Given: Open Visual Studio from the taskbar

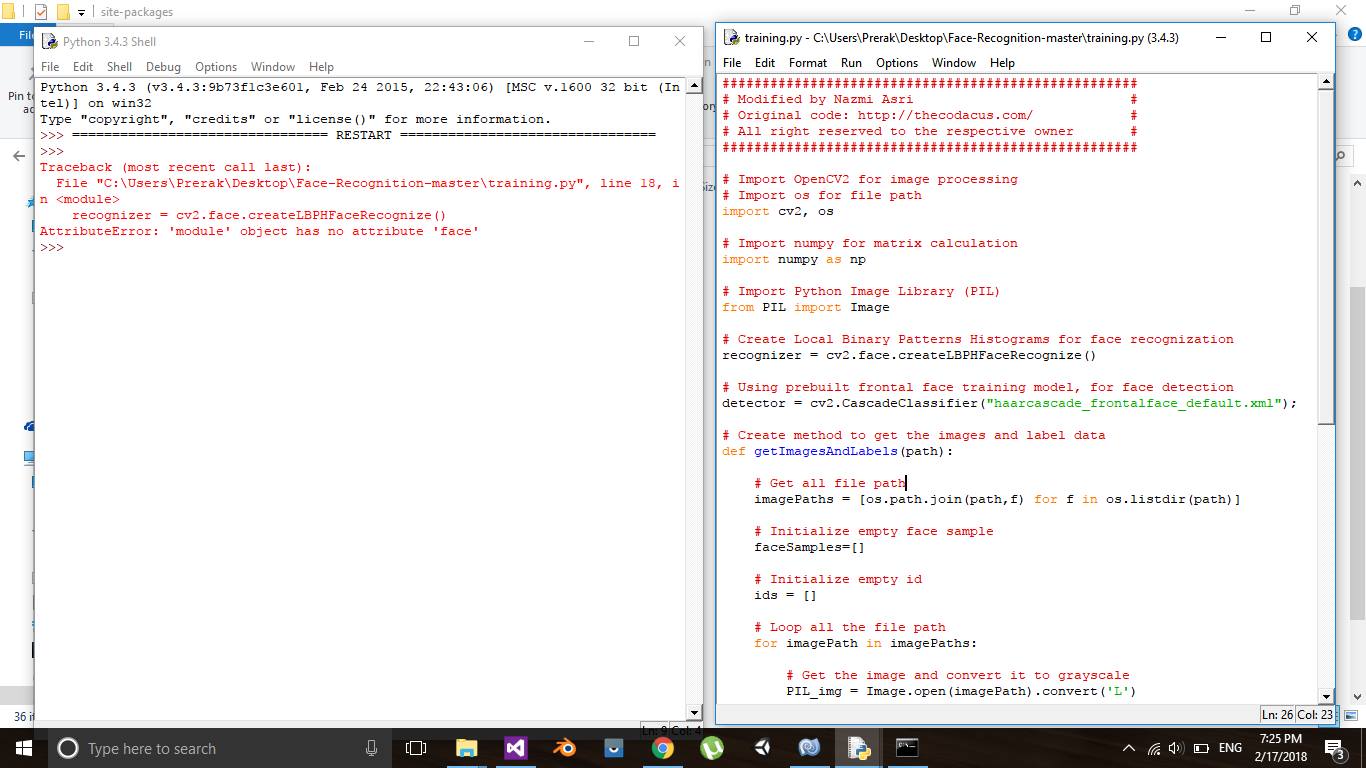Looking at the screenshot, I should (515, 748).
